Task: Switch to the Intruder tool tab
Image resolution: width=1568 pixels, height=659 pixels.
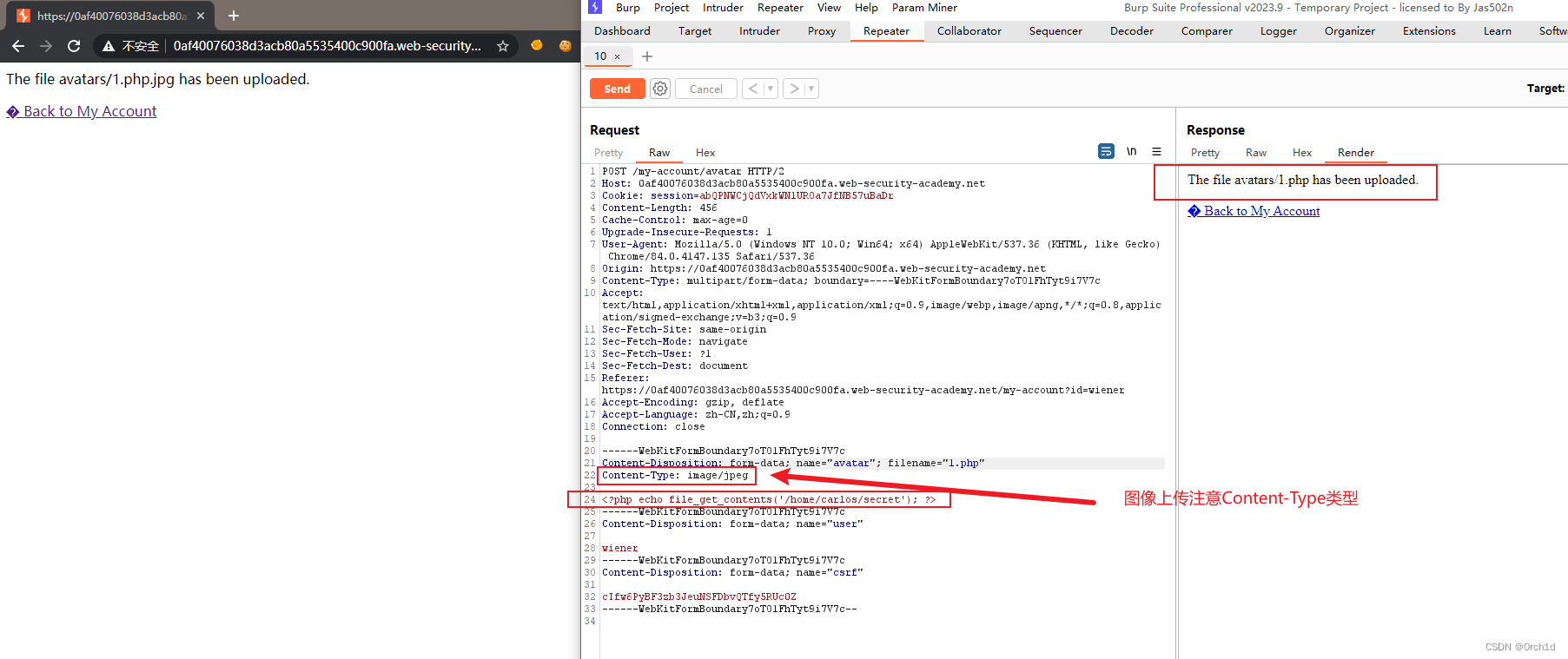Action: click(x=759, y=30)
